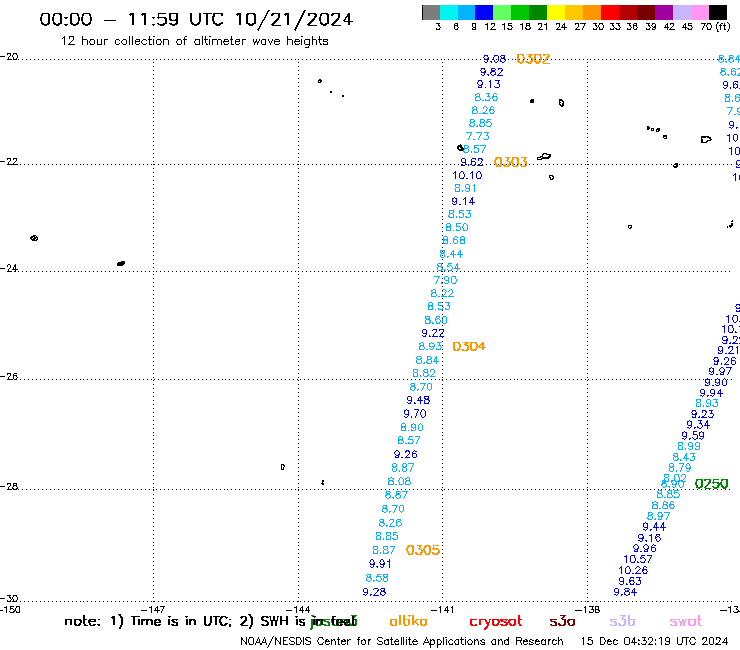Click the wave height value "9.22"

coord(433,333)
